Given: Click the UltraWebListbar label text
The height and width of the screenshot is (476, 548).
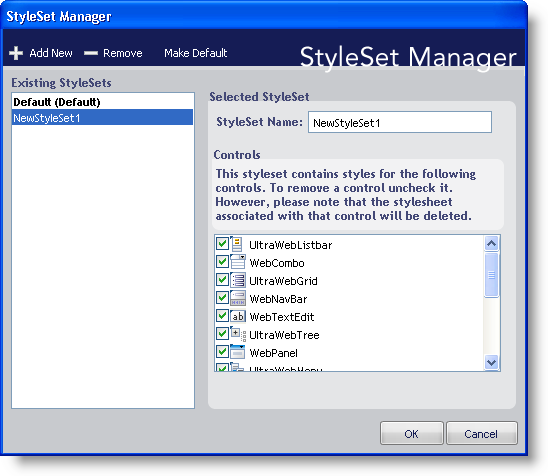Looking at the screenshot, I should (x=290, y=245).
